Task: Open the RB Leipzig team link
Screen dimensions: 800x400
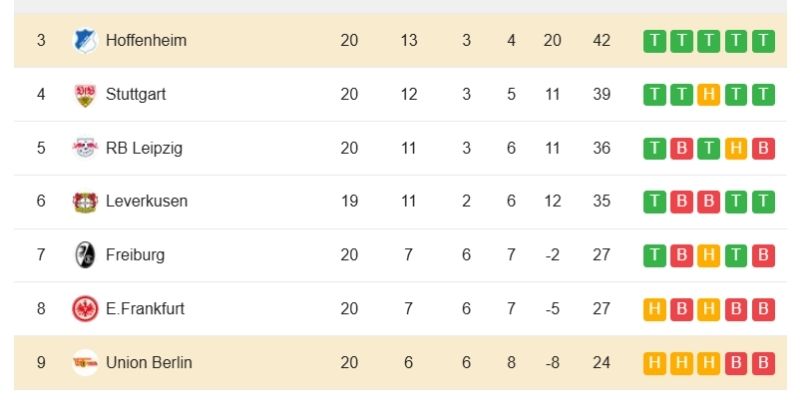Action: pos(144,148)
